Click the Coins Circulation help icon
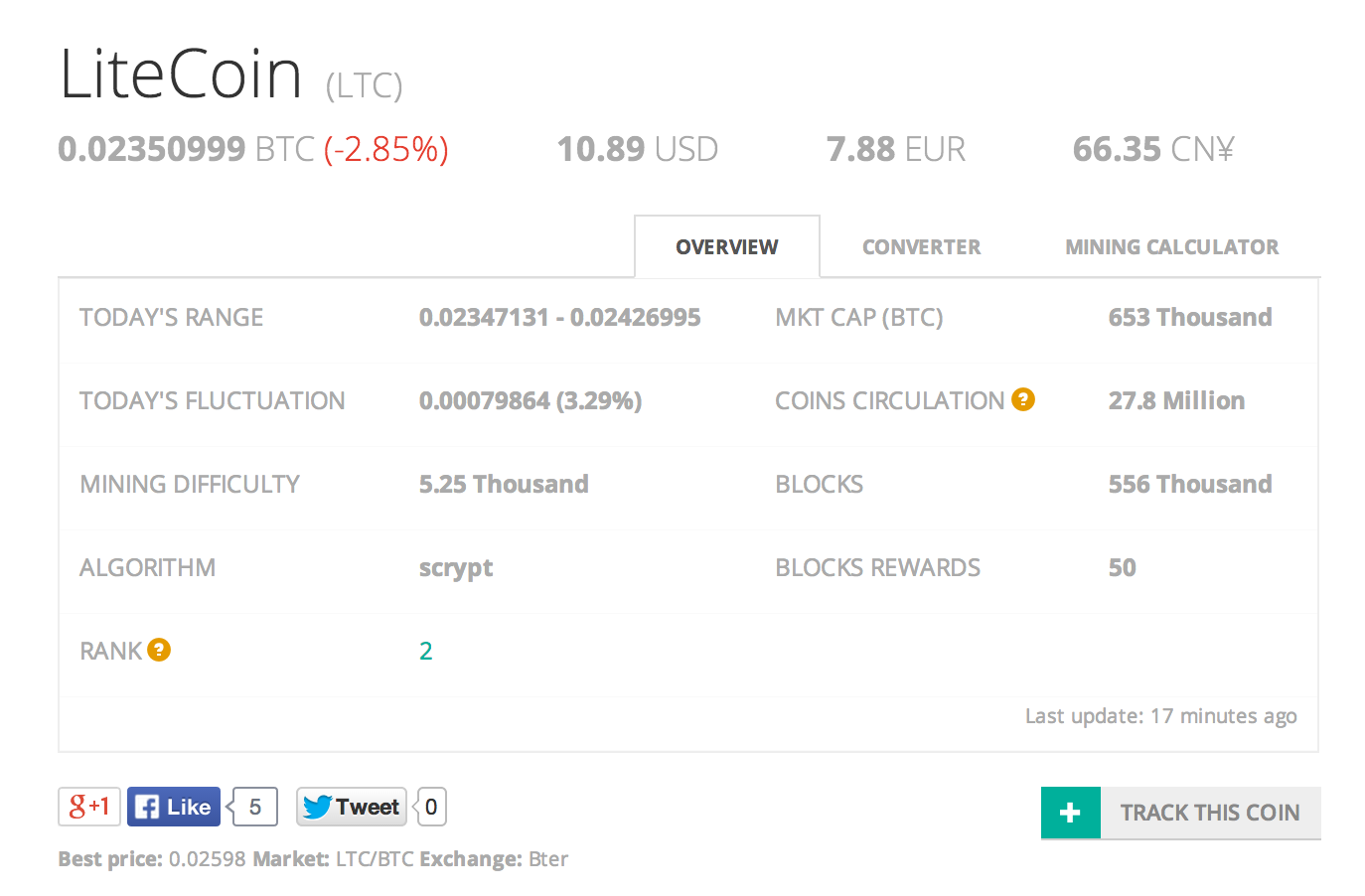This screenshot has height=896, width=1365. point(1023,399)
